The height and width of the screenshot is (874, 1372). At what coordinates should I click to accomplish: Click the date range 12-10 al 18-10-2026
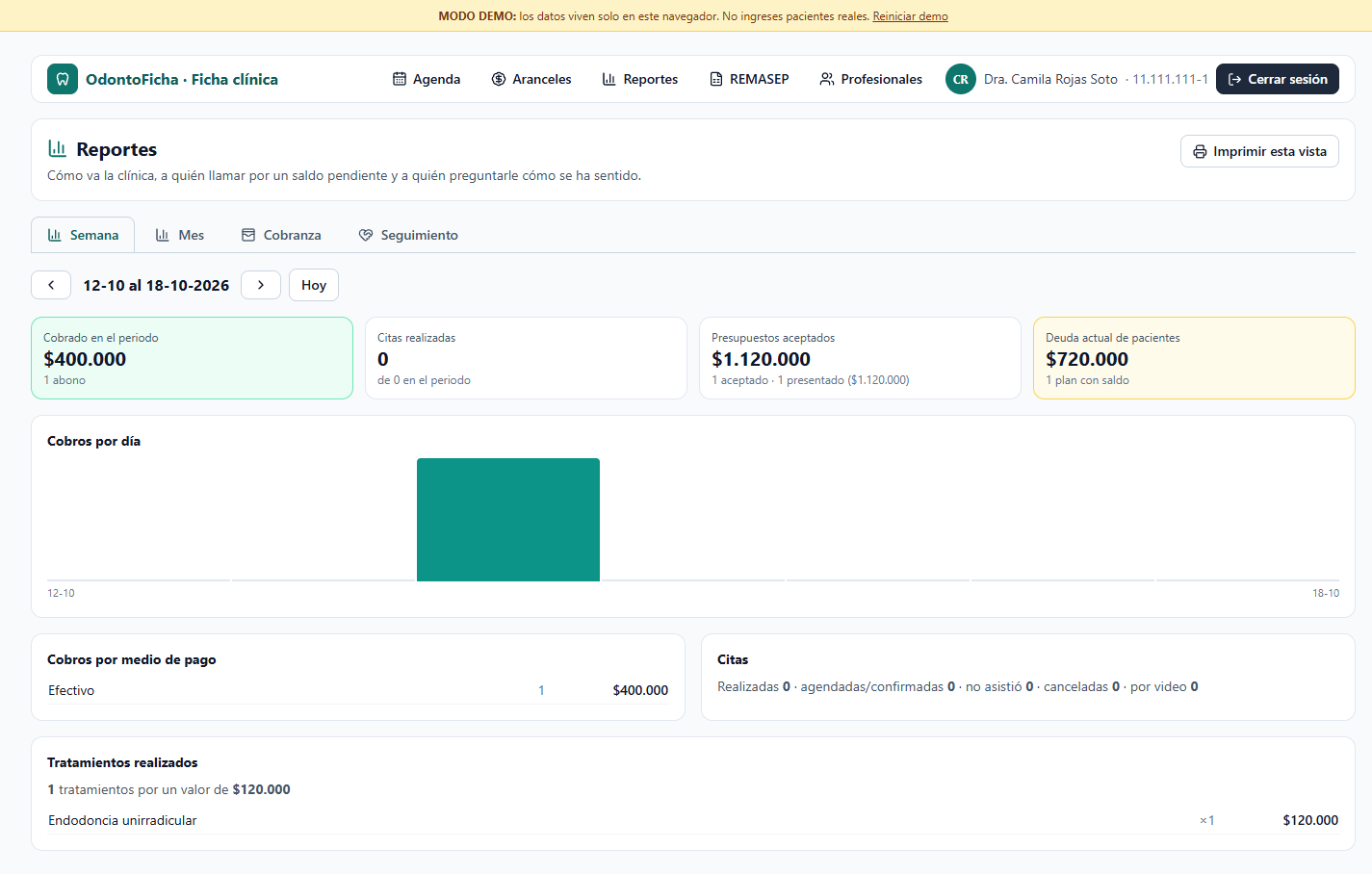pos(156,285)
